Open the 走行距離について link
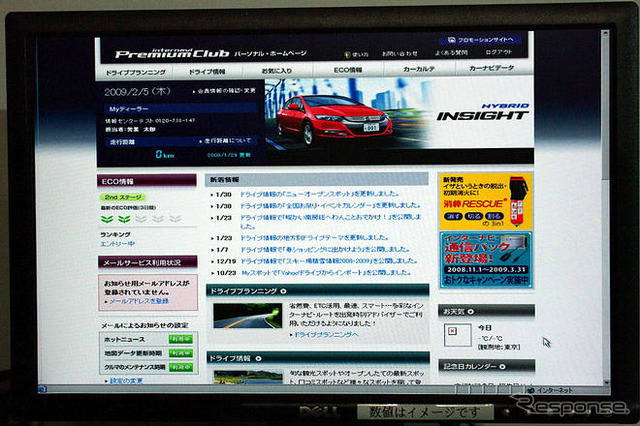640x426 pixels. (x=226, y=141)
